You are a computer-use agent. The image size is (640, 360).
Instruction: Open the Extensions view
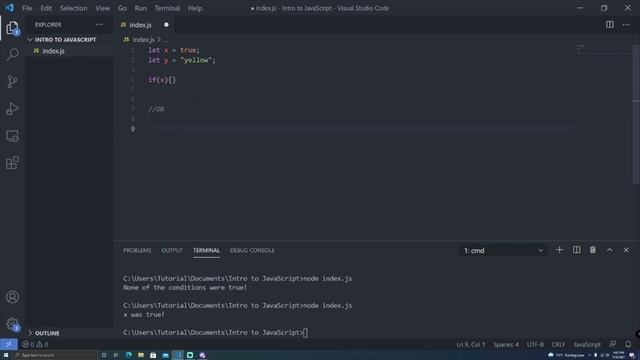[12, 163]
